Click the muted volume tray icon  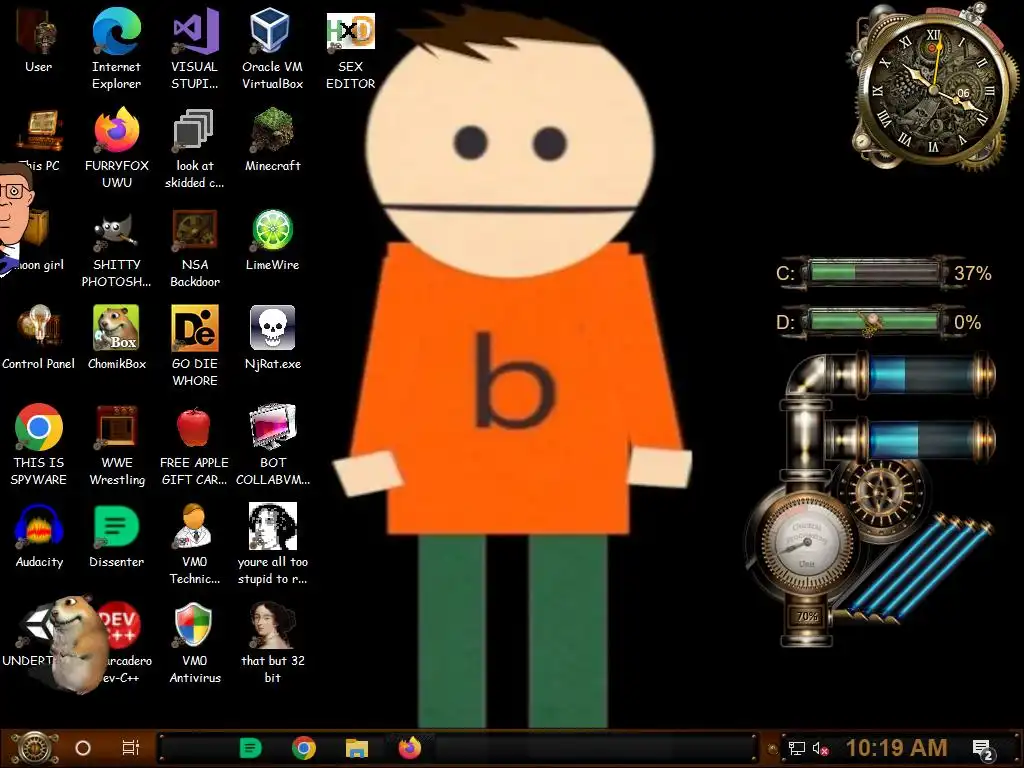[820, 749]
